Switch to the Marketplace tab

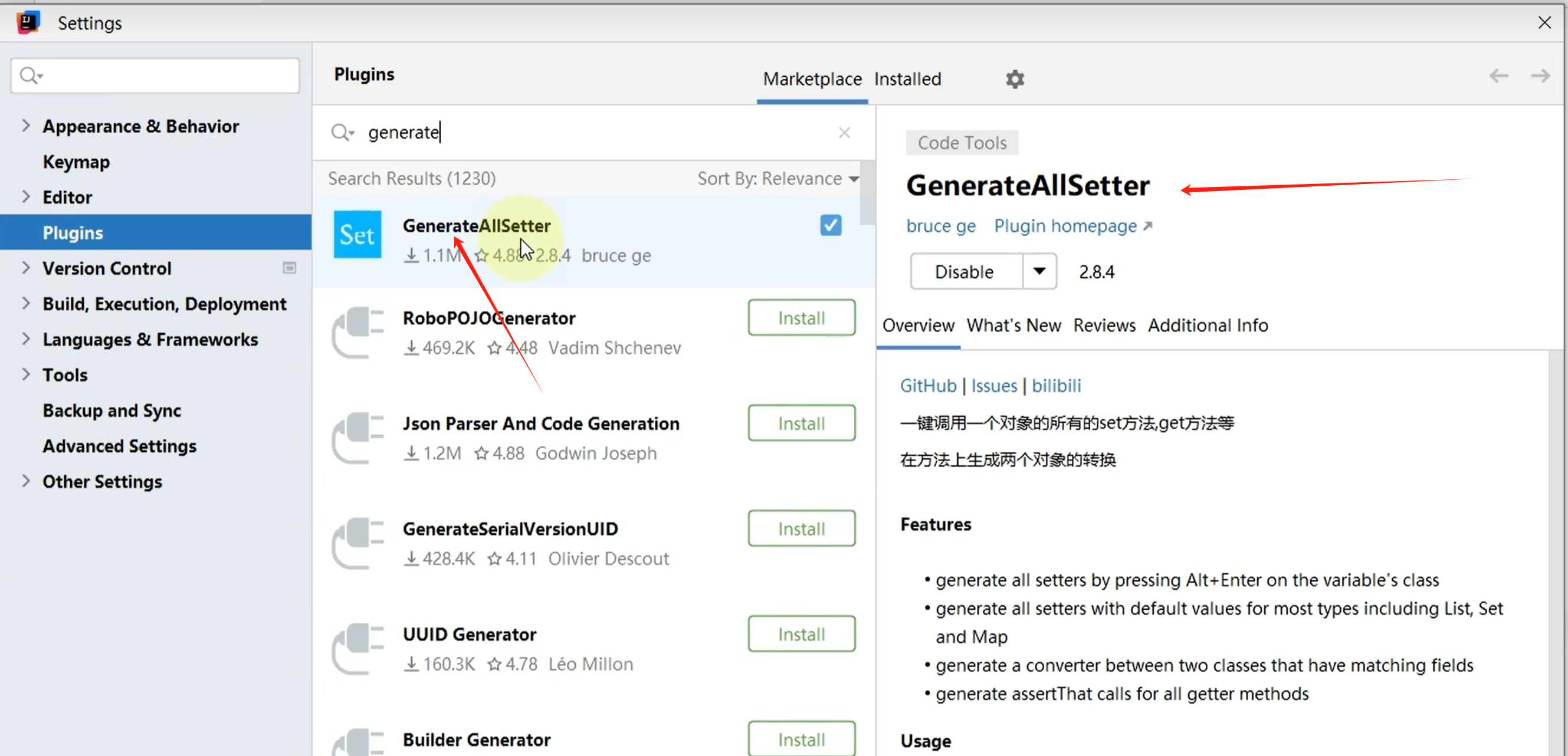[x=812, y=79]
